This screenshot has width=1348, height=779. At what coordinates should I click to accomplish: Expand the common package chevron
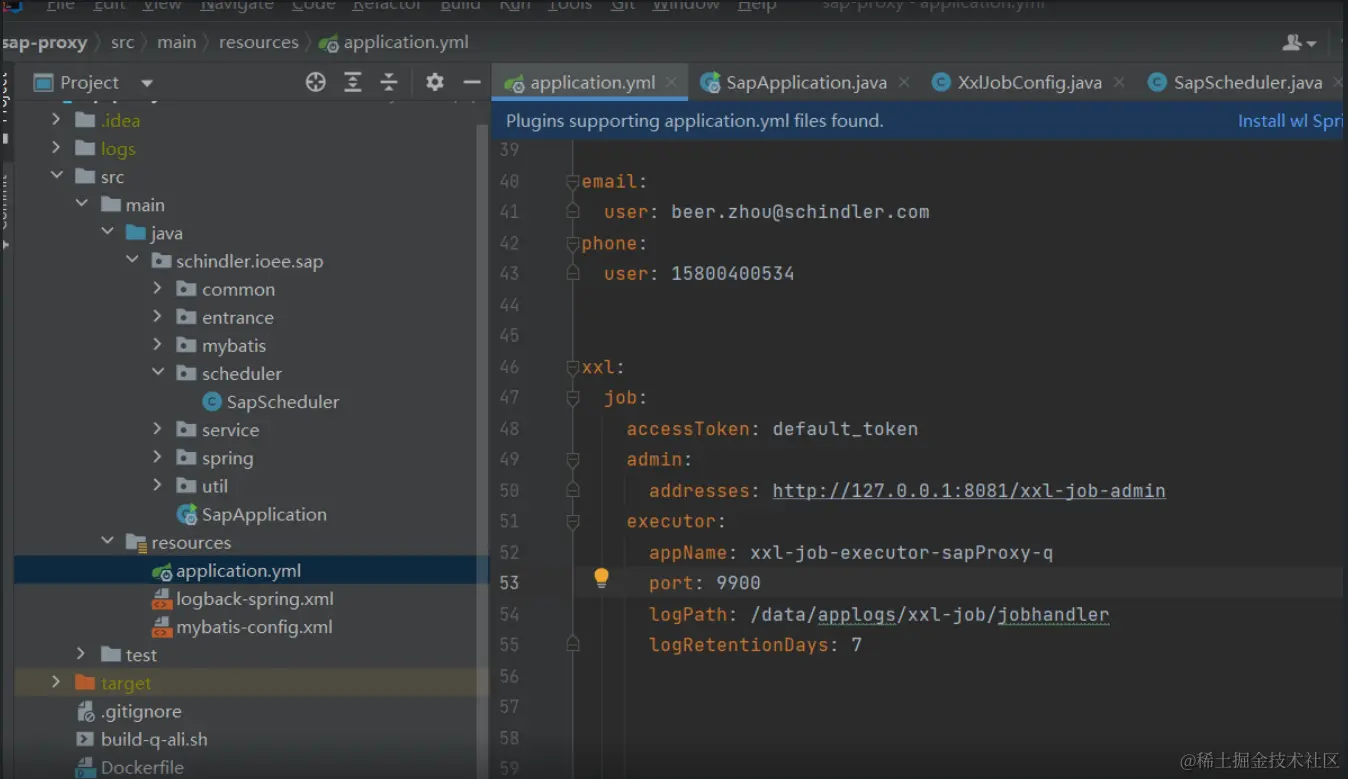point(157,288)
